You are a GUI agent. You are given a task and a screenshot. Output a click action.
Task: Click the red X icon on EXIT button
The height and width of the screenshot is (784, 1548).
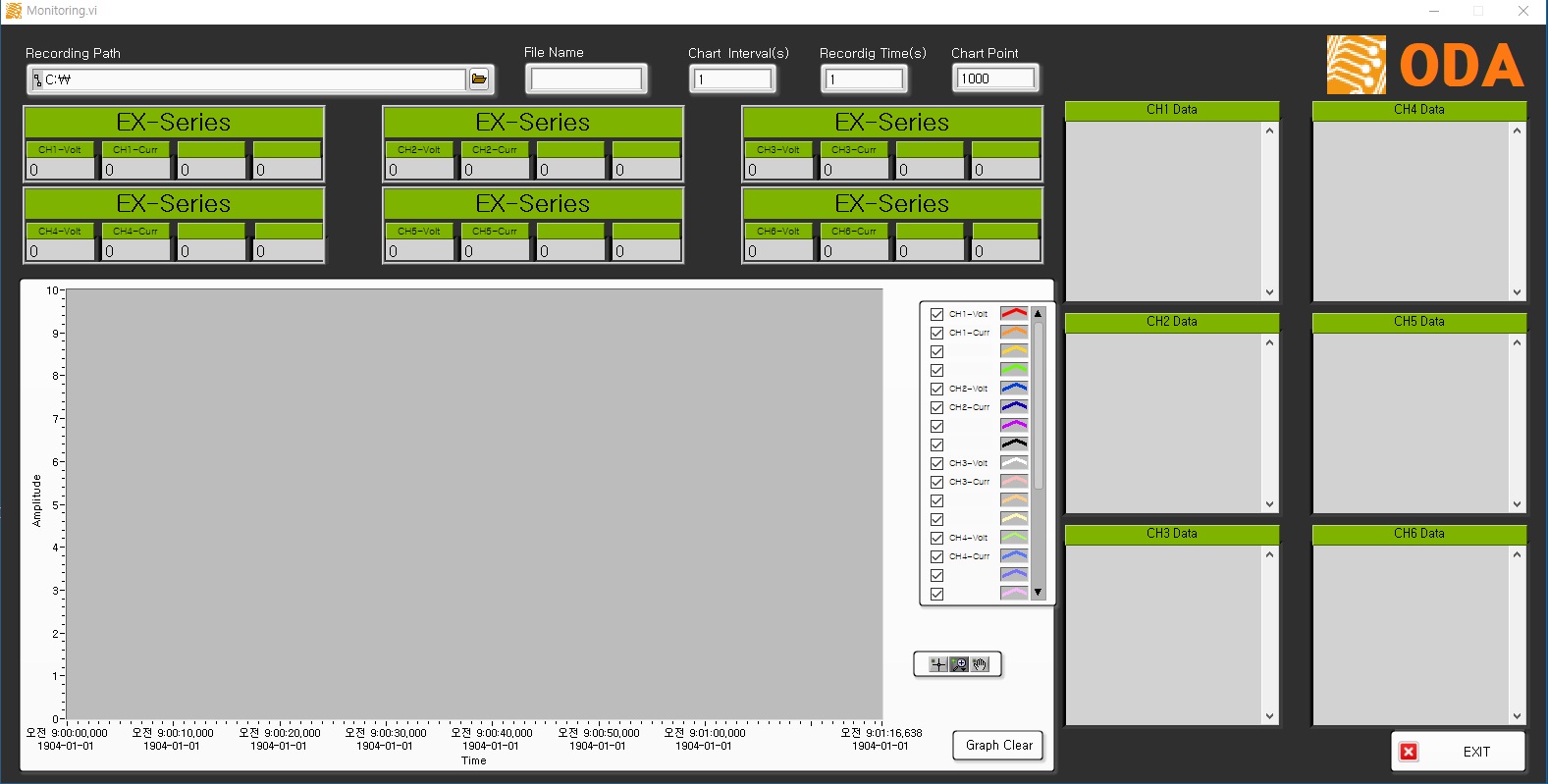(x=1409, y=752)
